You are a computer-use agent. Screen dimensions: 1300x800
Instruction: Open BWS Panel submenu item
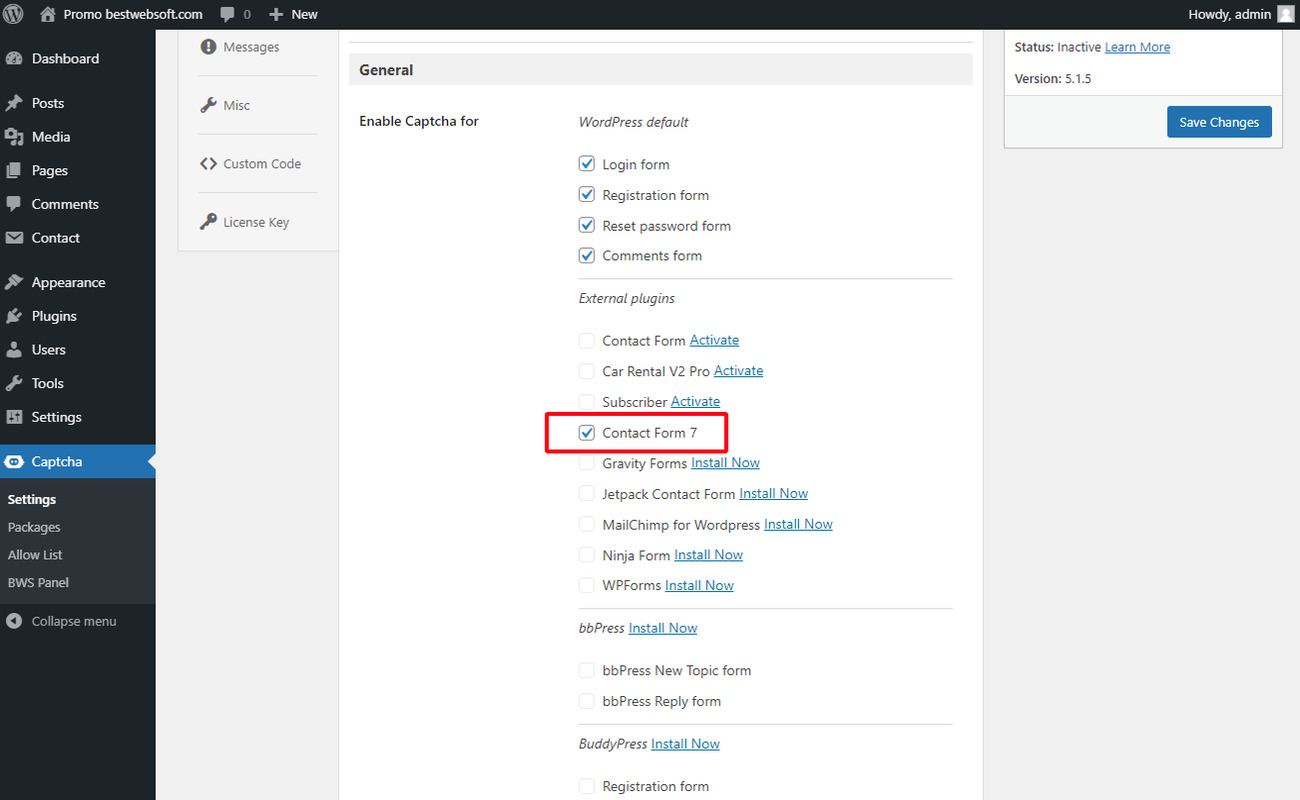[x=38, y=582]
